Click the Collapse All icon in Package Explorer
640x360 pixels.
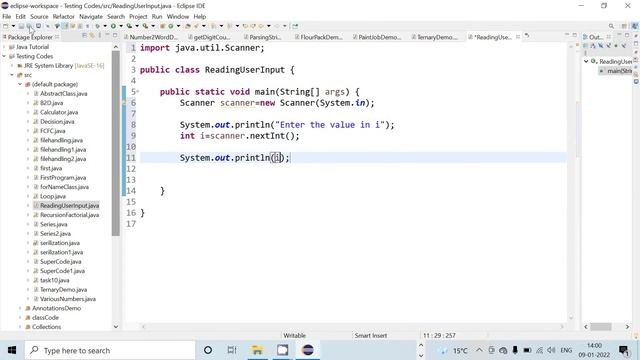[x=84, y=36]
